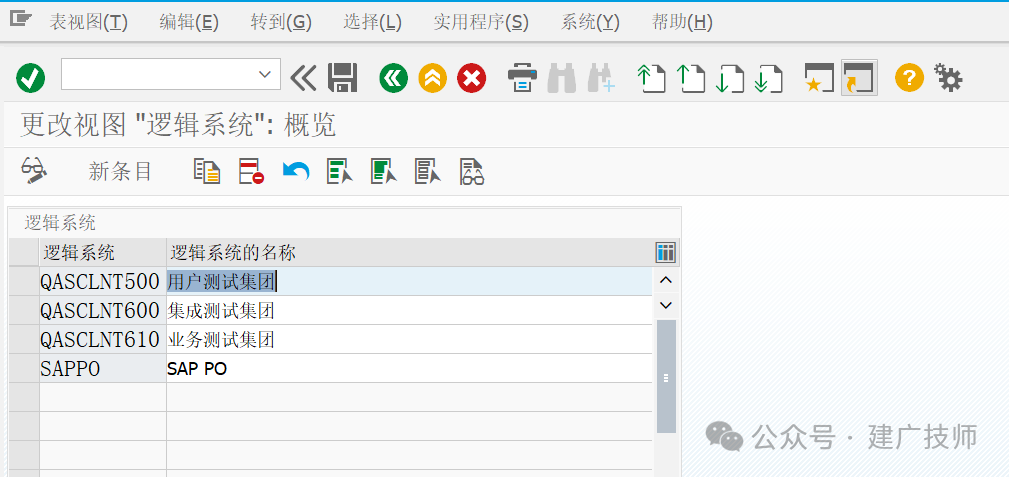The width and height of the screenshot is (1009, 477).
Task: Click the create shortcut icon
Action: pyautogui.click(x=859, y=79)
